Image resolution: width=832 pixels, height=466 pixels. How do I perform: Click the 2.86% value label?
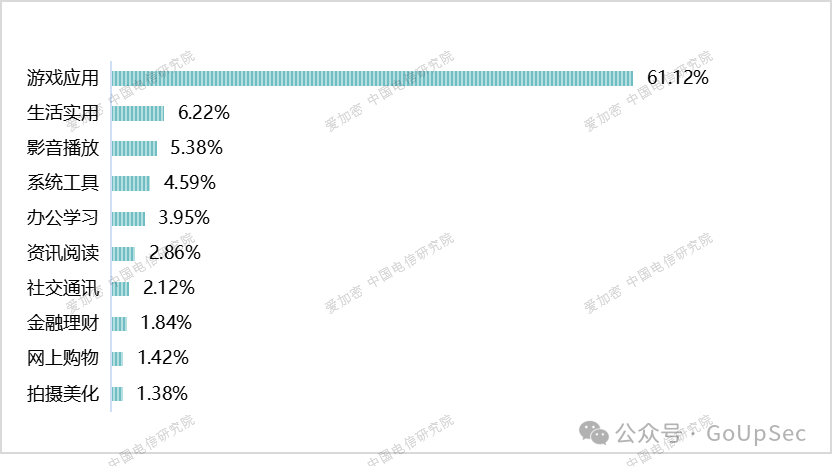pos(174,253)
